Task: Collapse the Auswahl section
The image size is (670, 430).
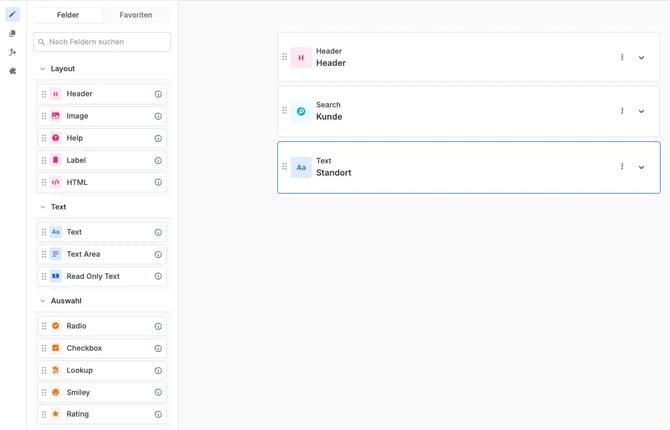Action: (43, 301)
